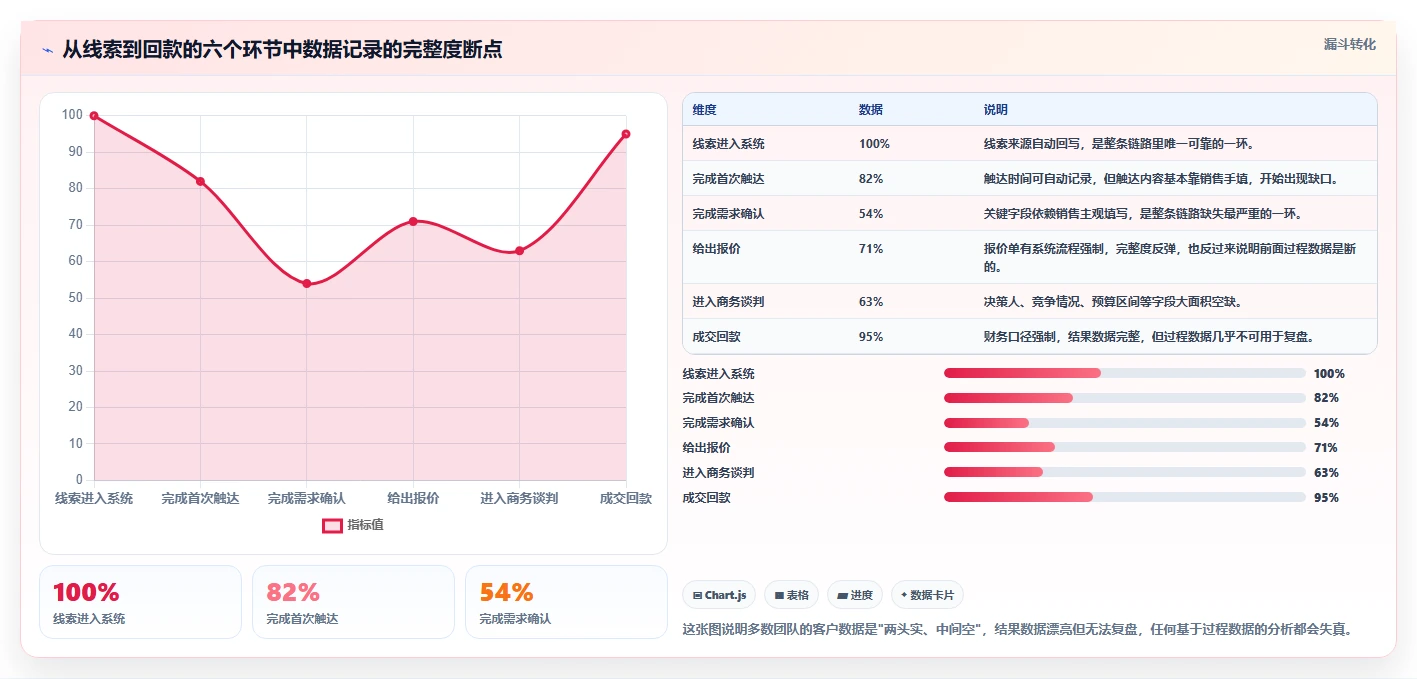The height and width of the screenshot is (679, 1417).
Task: Toggle the 指标值 legend swatch
Action: tap(332, 525)
